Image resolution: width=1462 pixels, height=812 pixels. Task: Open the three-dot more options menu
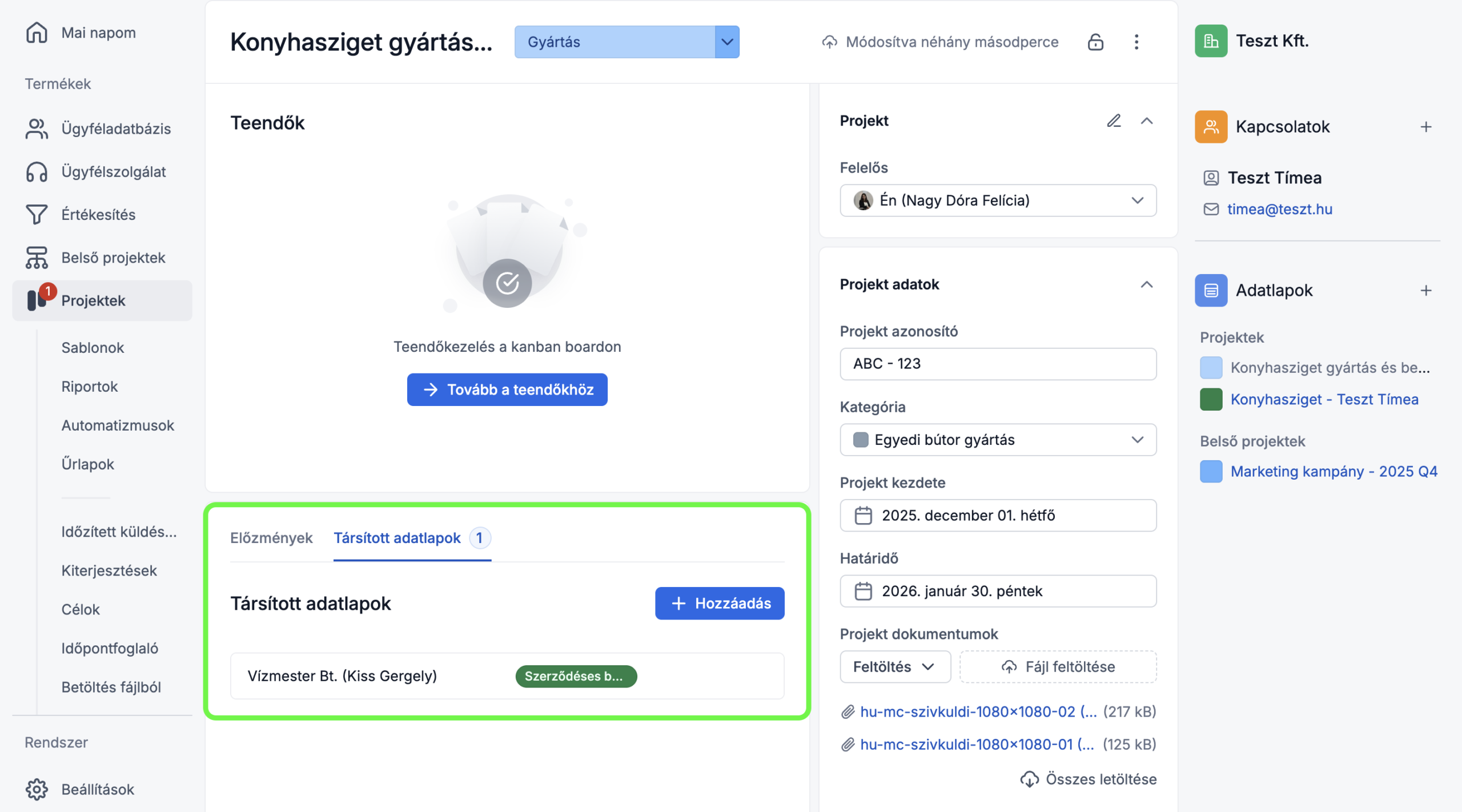point(1136,42)
